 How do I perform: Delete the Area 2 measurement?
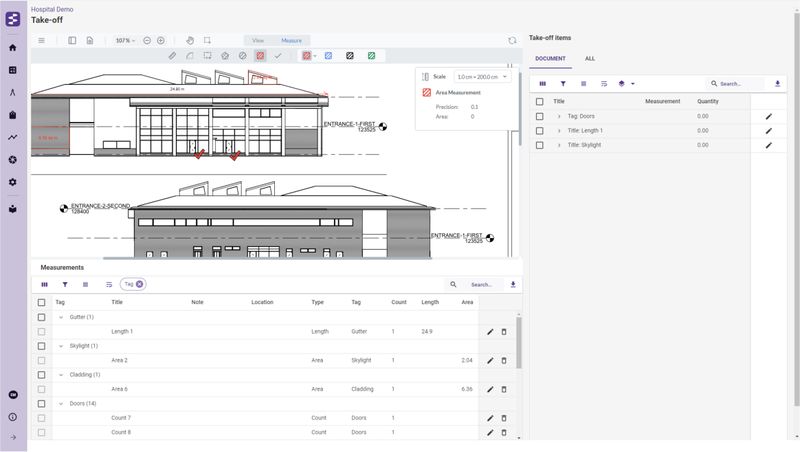point(504,360)
